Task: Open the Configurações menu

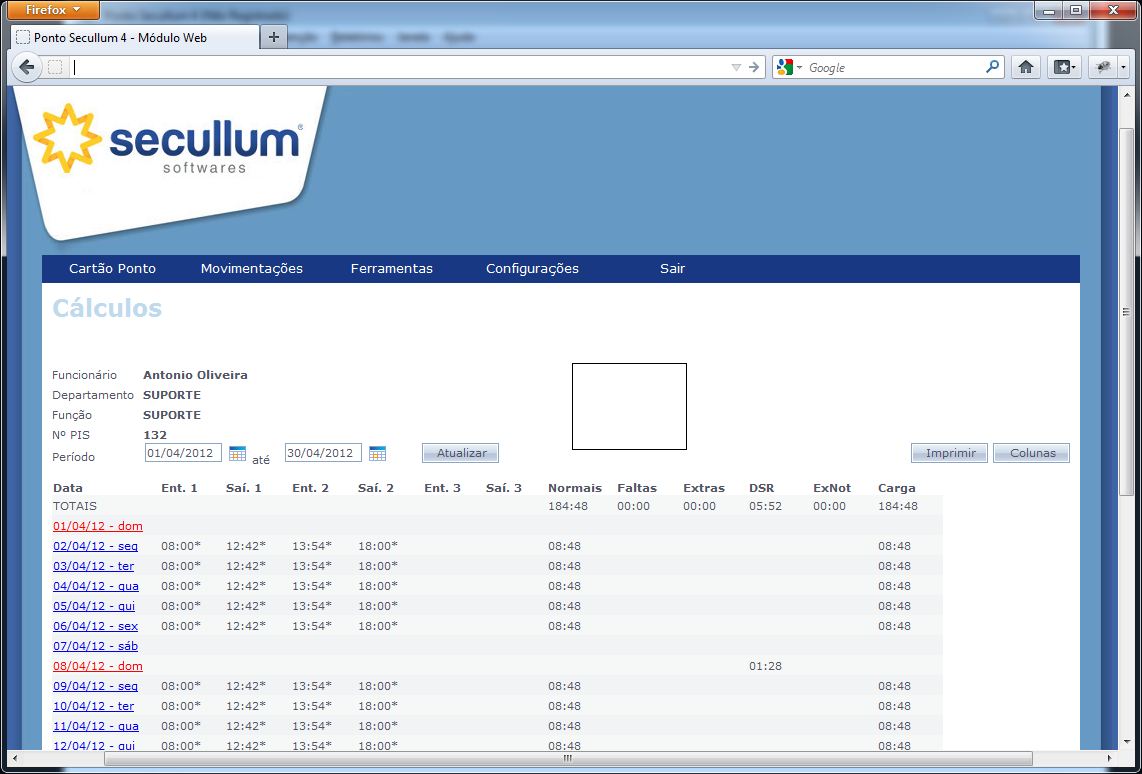Action: pos(532,269)
